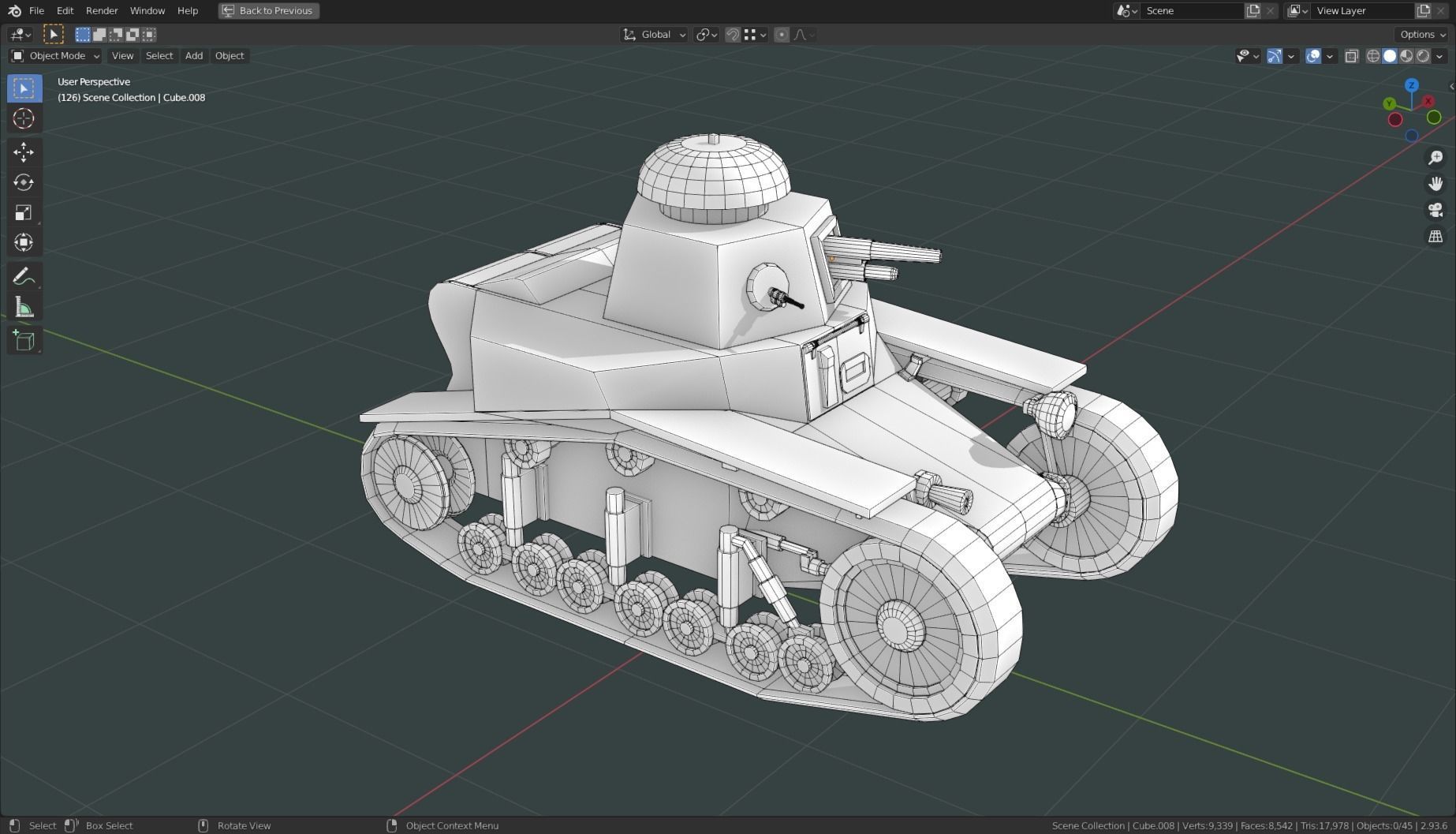Viewport: 1456px width, 834px height.
Task: Switch to Rendered viewport shading
Action: click(1423, 56)
